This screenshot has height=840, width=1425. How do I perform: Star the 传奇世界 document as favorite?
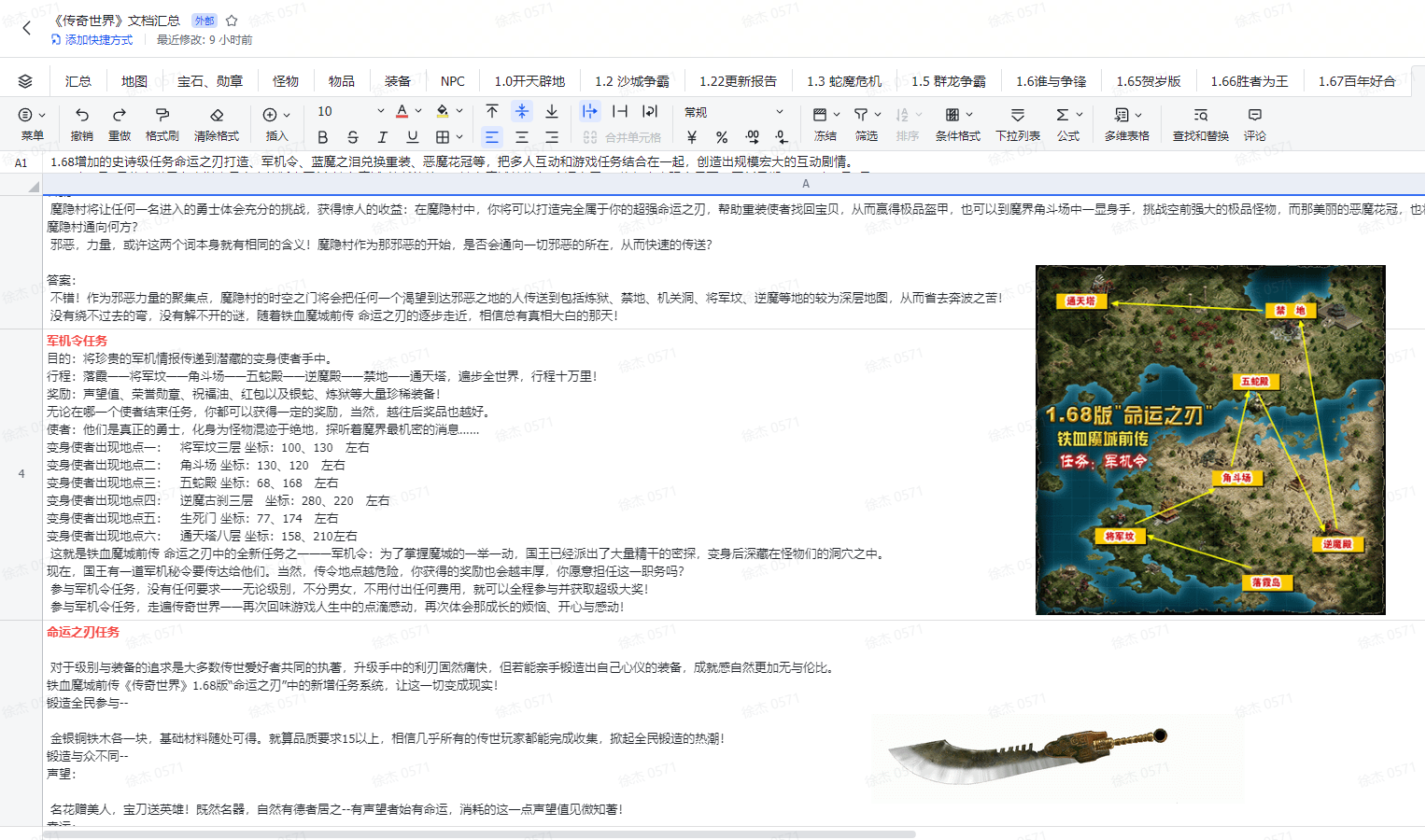coord(232,21)
